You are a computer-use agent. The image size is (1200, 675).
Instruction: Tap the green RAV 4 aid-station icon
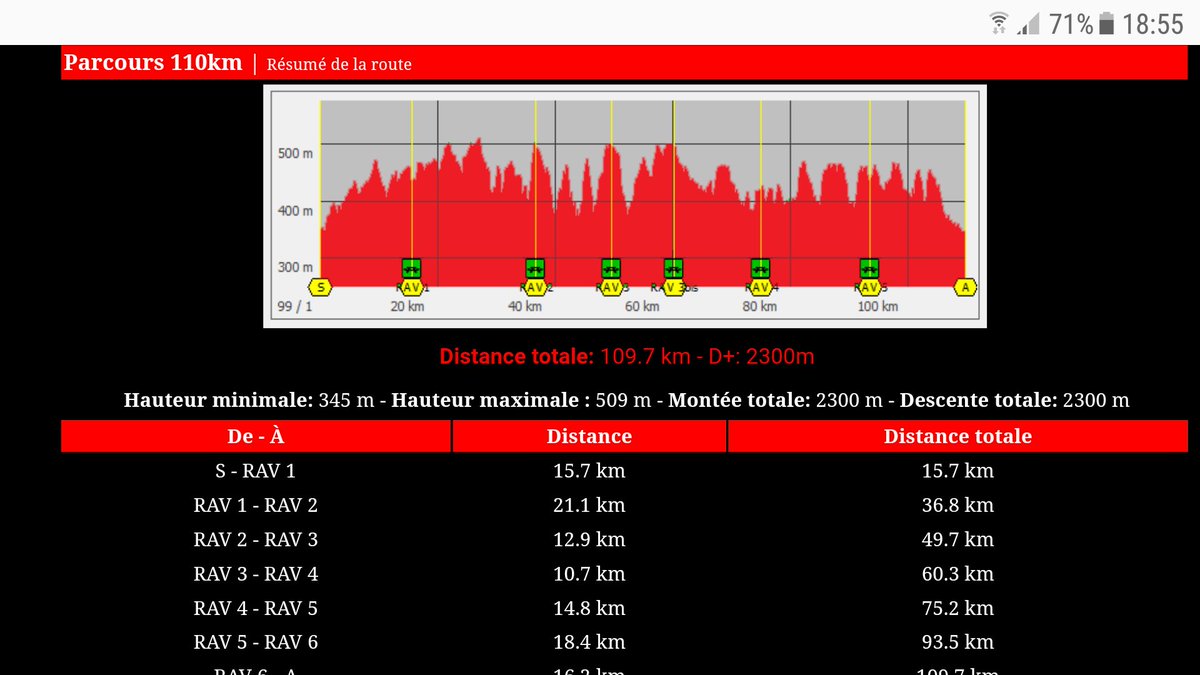pos(760,268)
